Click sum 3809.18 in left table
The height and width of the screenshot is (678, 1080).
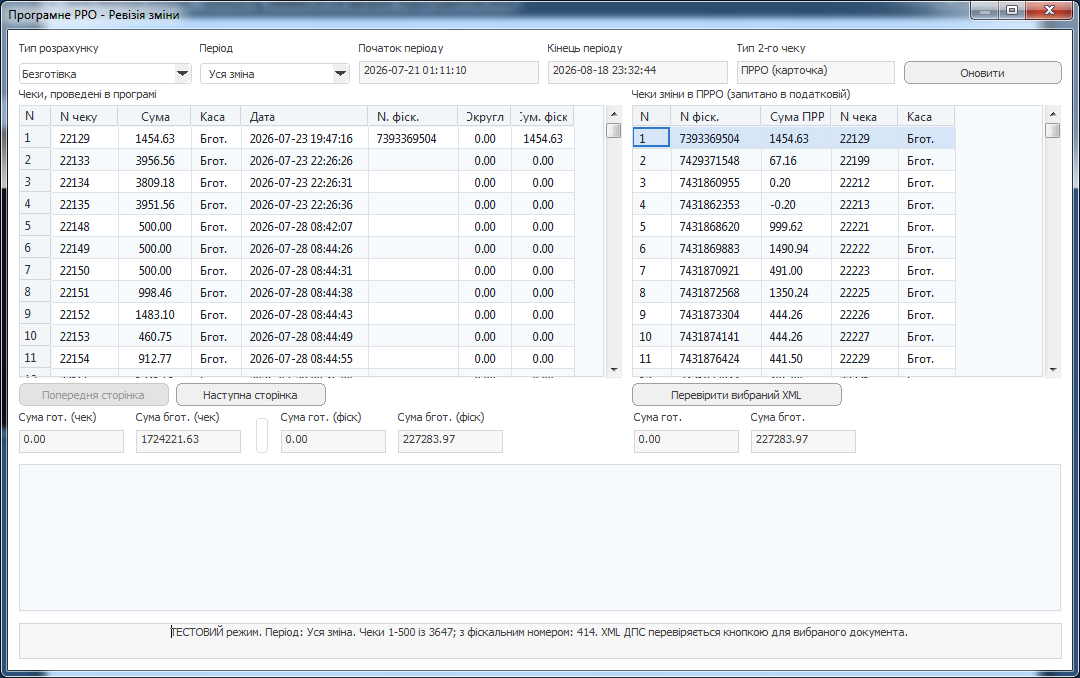(155, 183)
